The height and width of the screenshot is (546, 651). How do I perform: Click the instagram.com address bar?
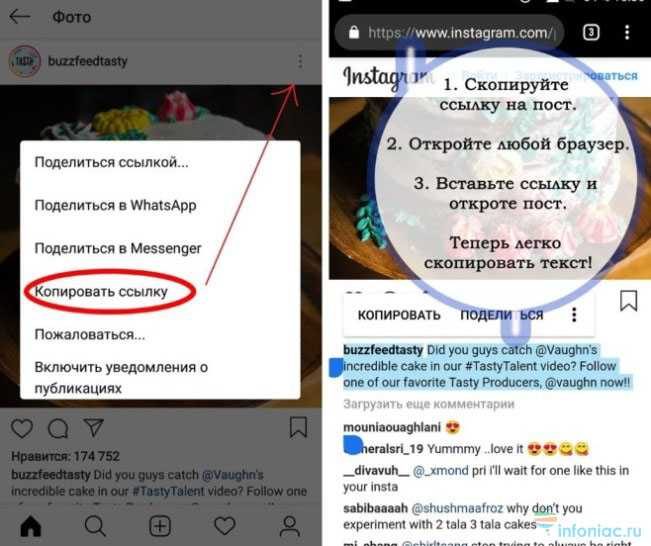click(449, 32)
